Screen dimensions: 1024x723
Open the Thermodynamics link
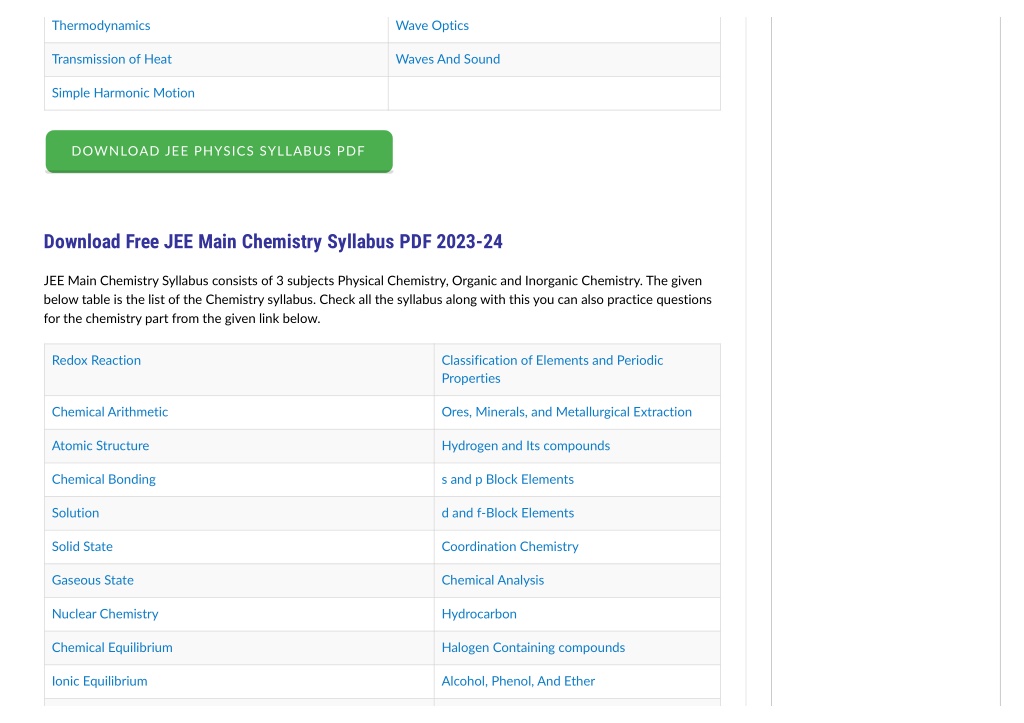[101, 25]
